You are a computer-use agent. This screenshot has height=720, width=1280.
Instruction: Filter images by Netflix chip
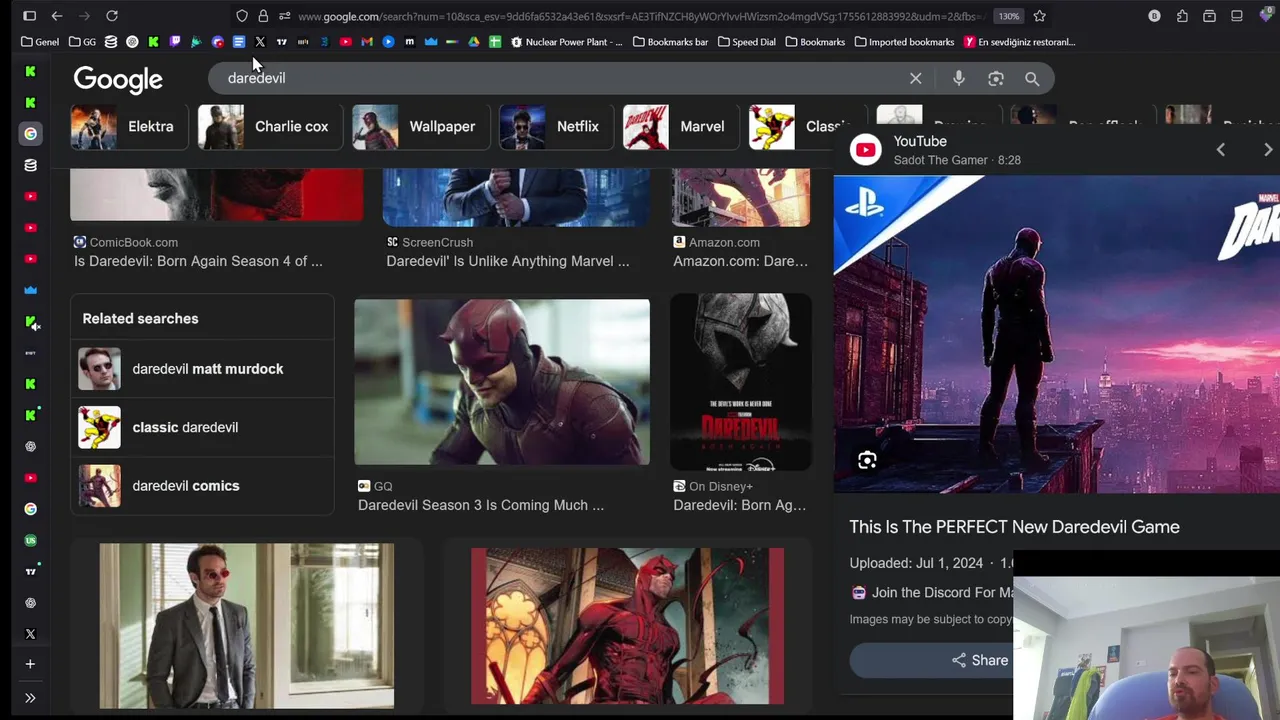coord(554,127)
